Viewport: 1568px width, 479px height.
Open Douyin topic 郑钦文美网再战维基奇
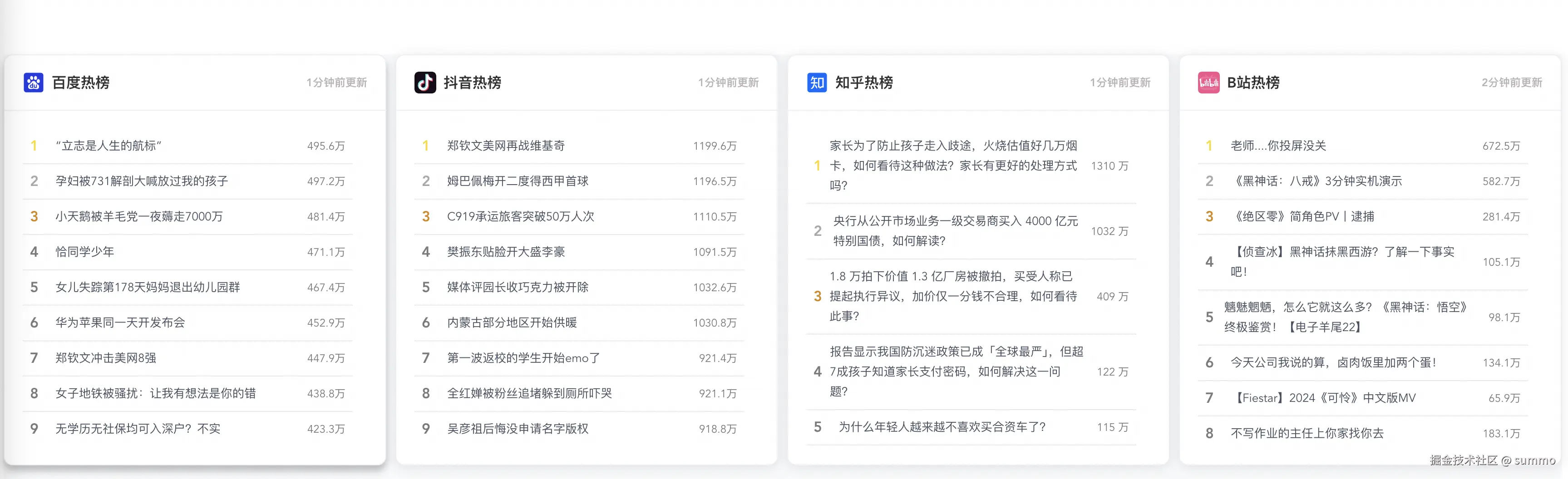506,146
